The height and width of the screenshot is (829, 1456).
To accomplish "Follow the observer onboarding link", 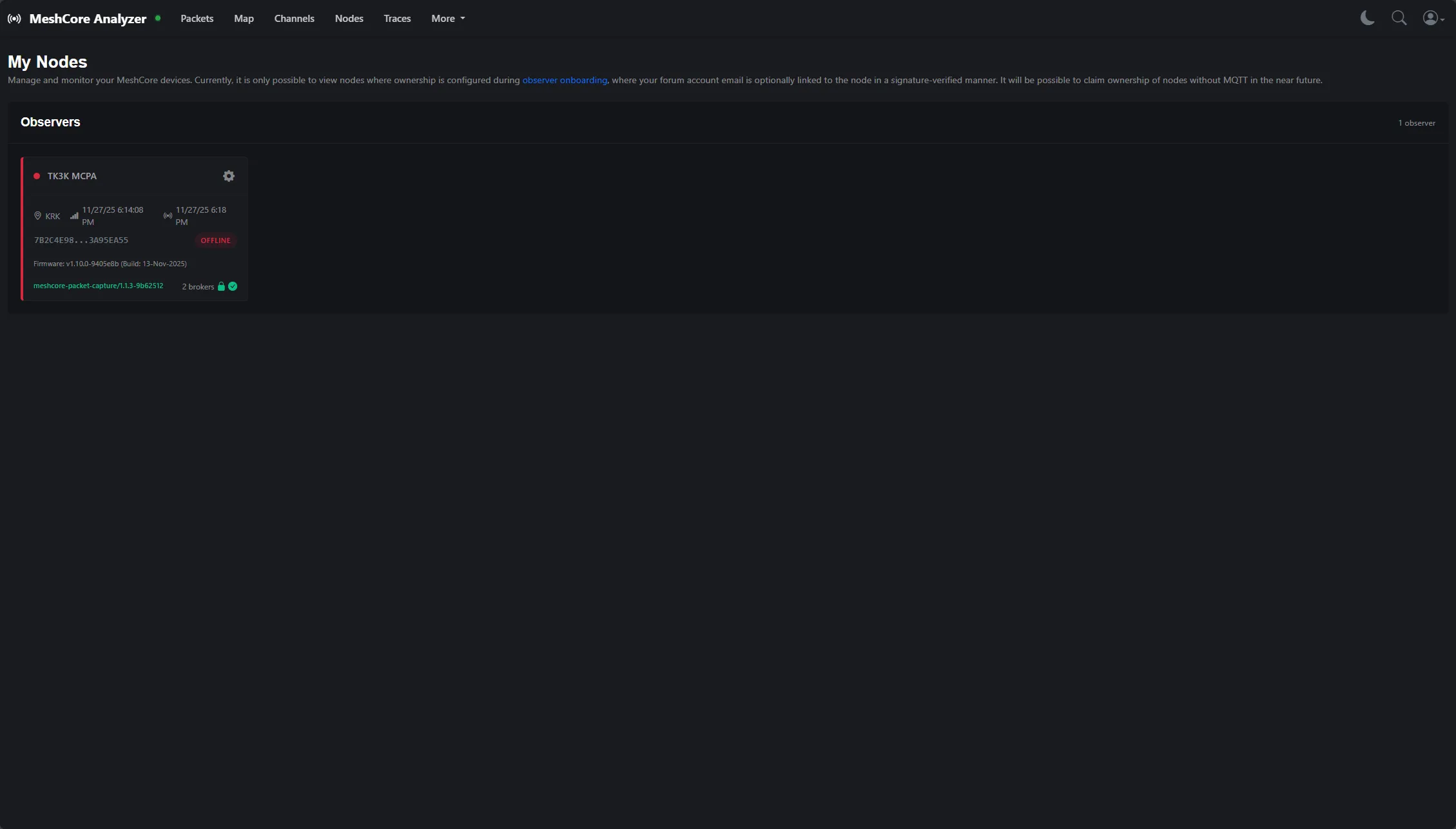I will tap(565, 80).
